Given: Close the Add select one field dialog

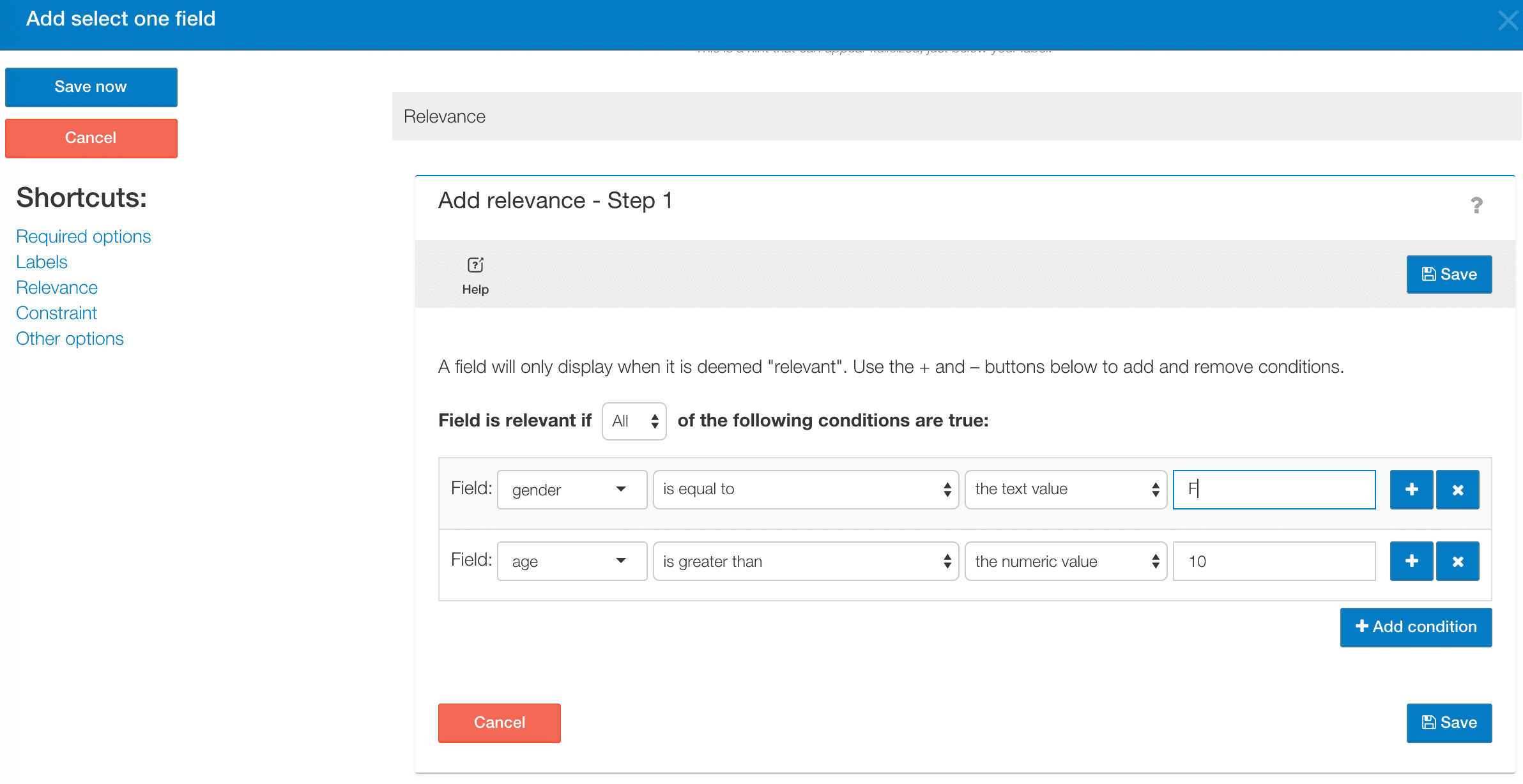Looking at the screenshot, I should coord(1508,20).
